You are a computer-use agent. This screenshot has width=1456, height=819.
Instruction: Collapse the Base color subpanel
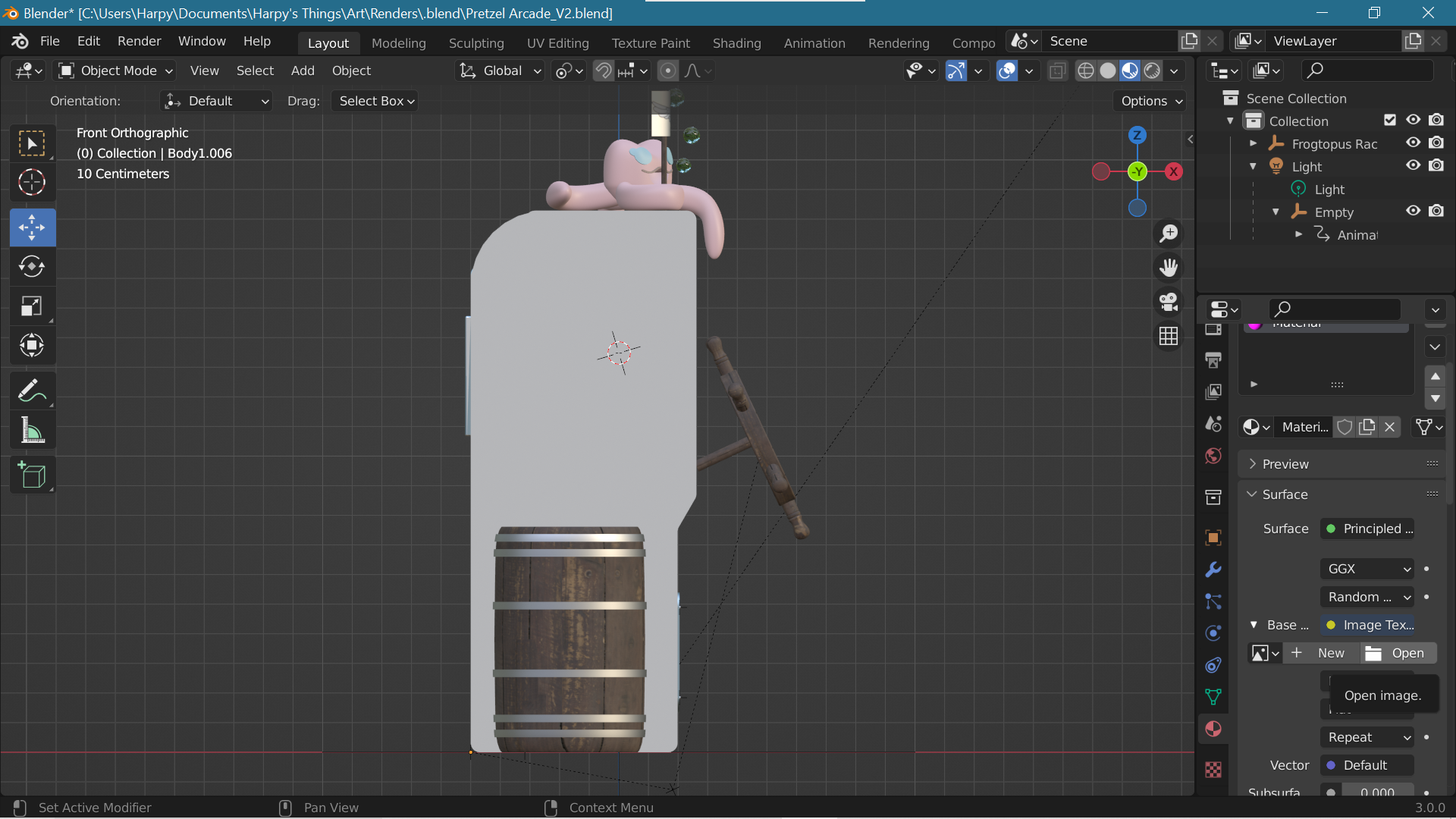(x=1254, y=625)
